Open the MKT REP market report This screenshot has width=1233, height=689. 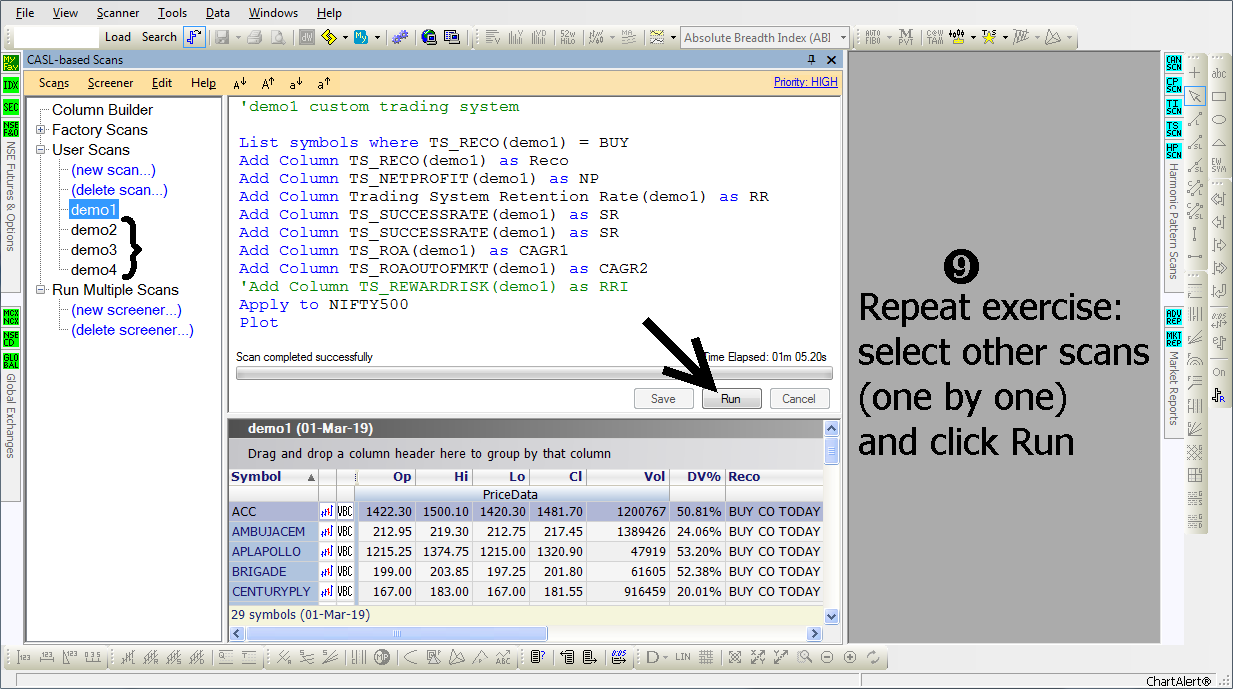[x=1174, y=339]
